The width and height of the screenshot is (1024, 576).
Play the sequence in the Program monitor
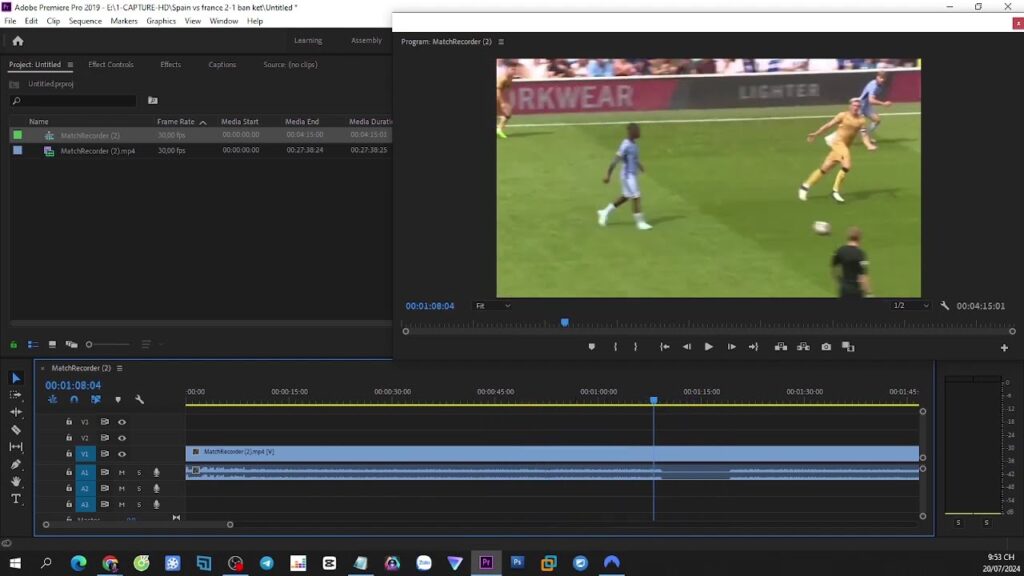pyautogui.click(x=708, y=347)
